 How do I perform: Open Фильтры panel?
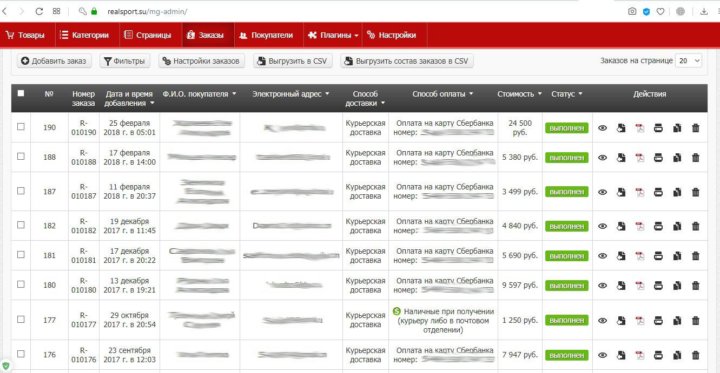click(124, 61)
